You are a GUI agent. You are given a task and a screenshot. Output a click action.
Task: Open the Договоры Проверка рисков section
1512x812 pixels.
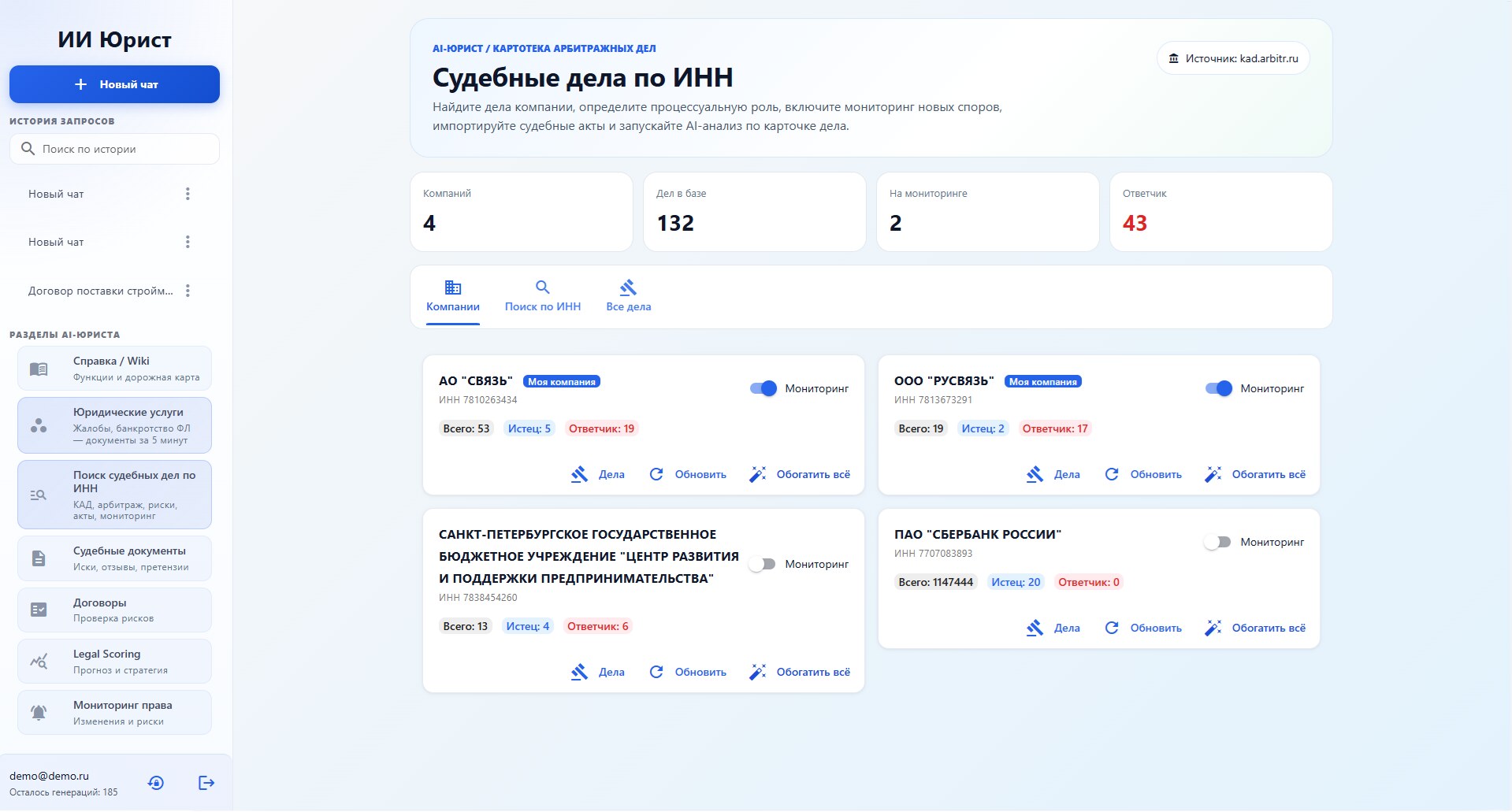114,610
